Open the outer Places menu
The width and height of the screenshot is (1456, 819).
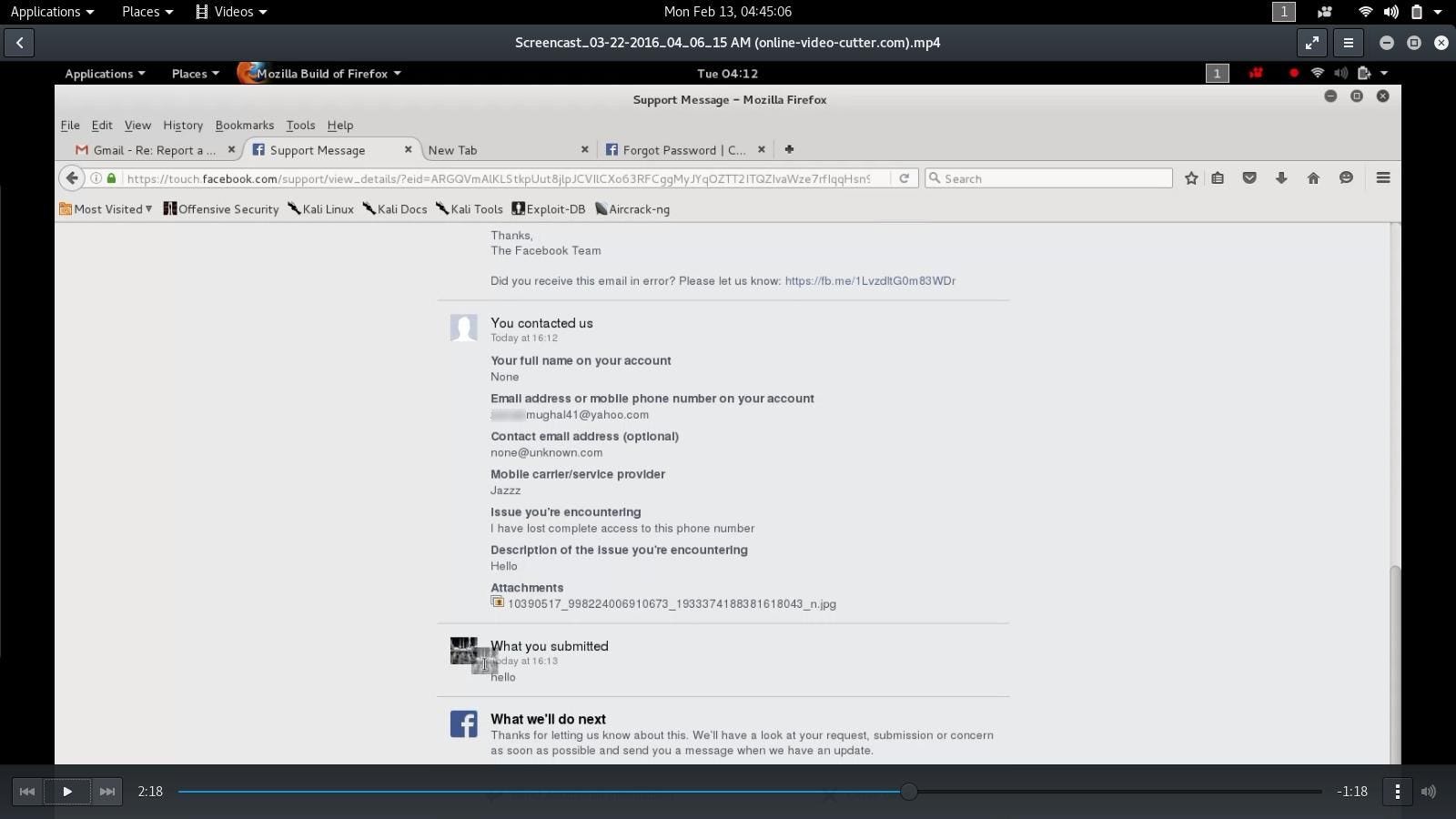point(147,12)
